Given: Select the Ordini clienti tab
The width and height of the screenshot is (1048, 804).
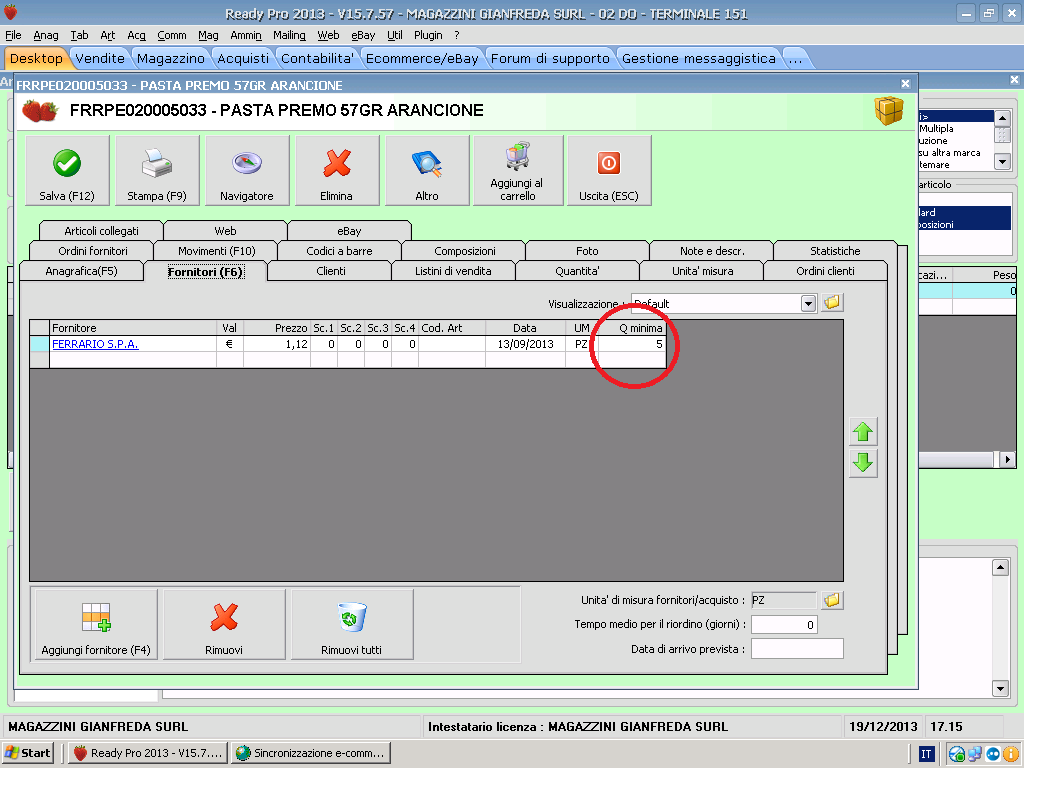Looking at the screenshot, I should click(x=825, y=271).
